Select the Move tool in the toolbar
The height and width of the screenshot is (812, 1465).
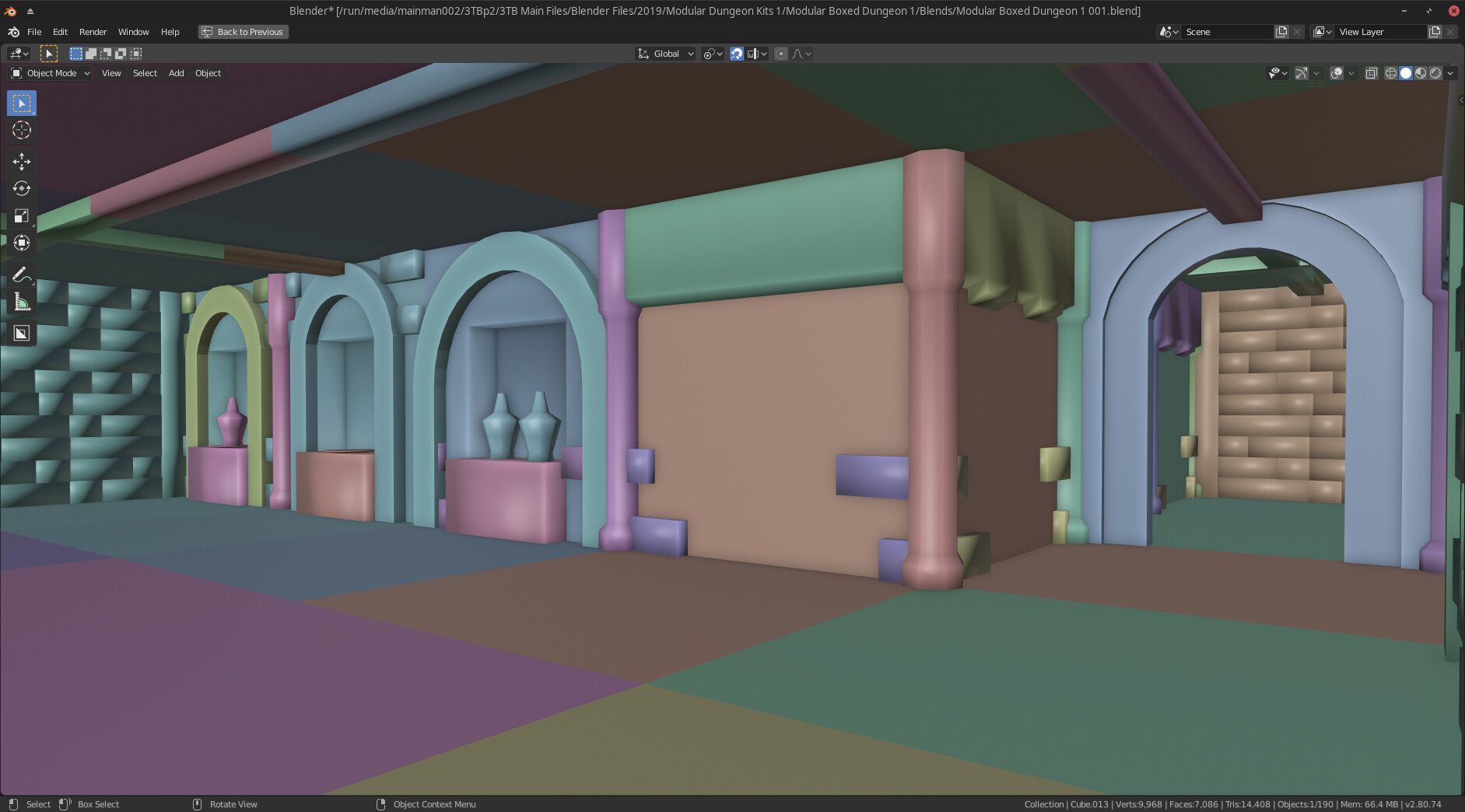[21, 161]
